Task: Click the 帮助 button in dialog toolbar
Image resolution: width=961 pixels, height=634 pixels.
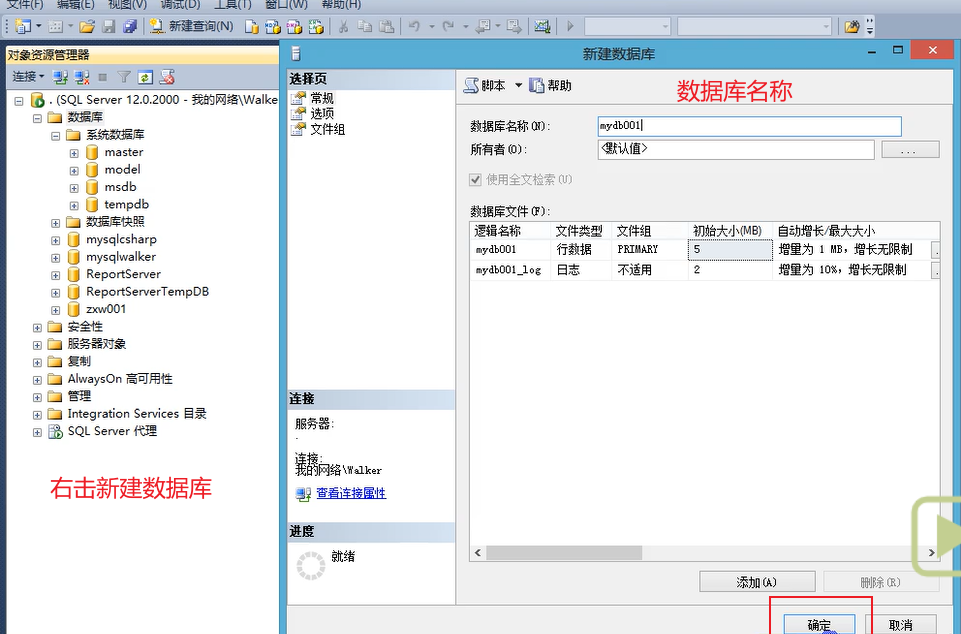Action: pyautogui.click(x=550, y=85)
